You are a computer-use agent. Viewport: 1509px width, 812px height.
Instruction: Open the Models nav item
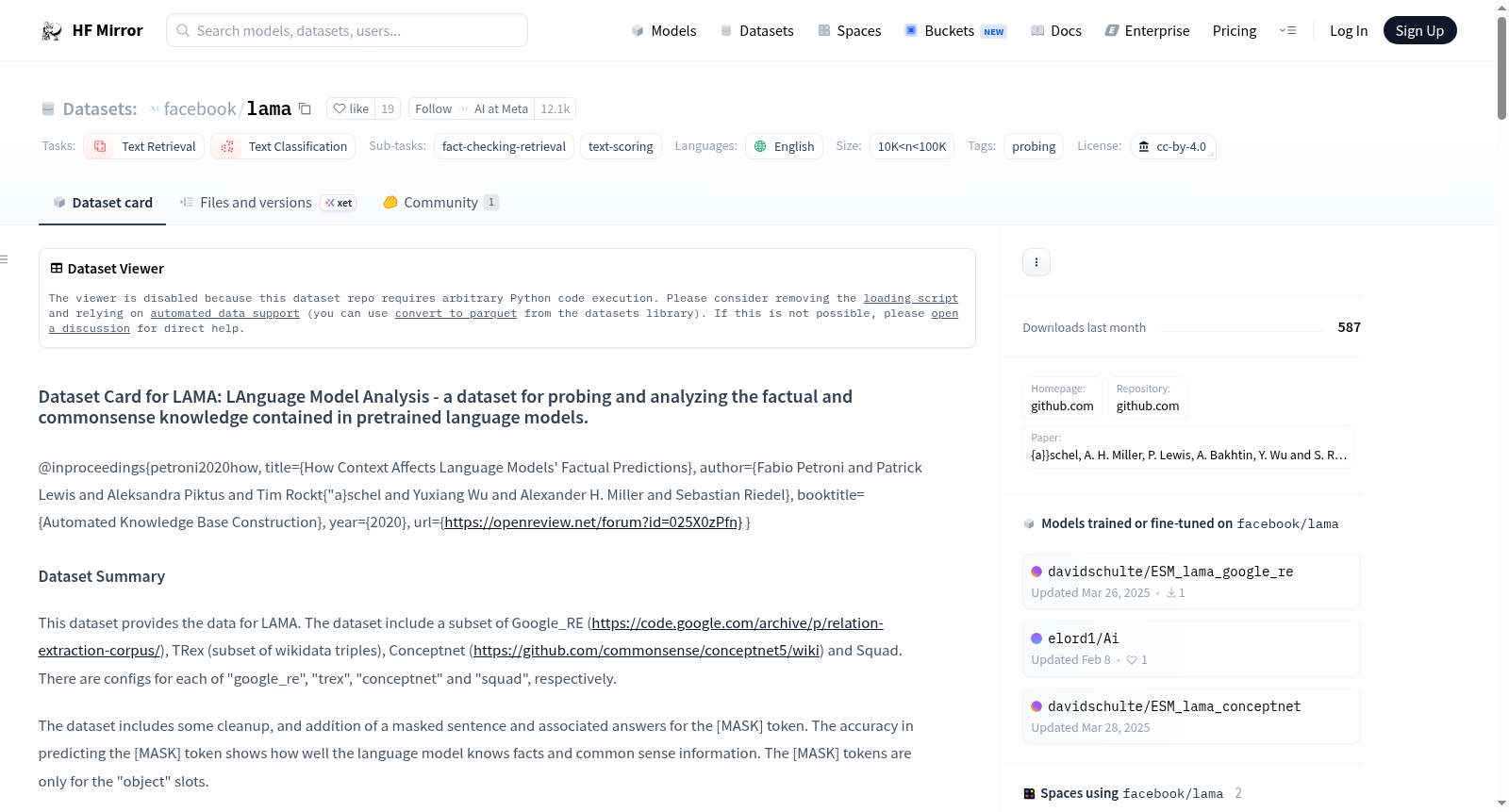664,30
